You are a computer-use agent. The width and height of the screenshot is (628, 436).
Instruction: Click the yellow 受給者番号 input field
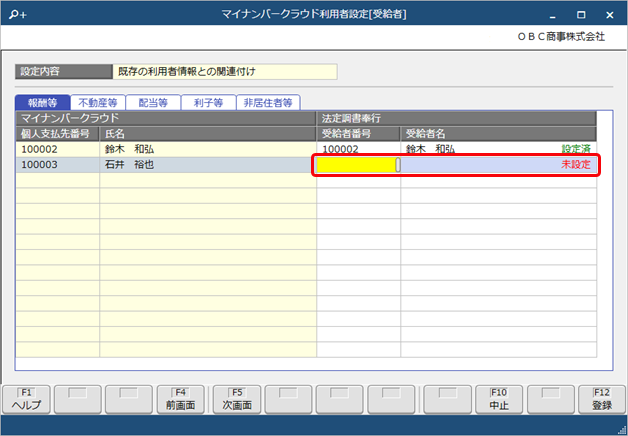pyautogui.click(x=356, y=165)
